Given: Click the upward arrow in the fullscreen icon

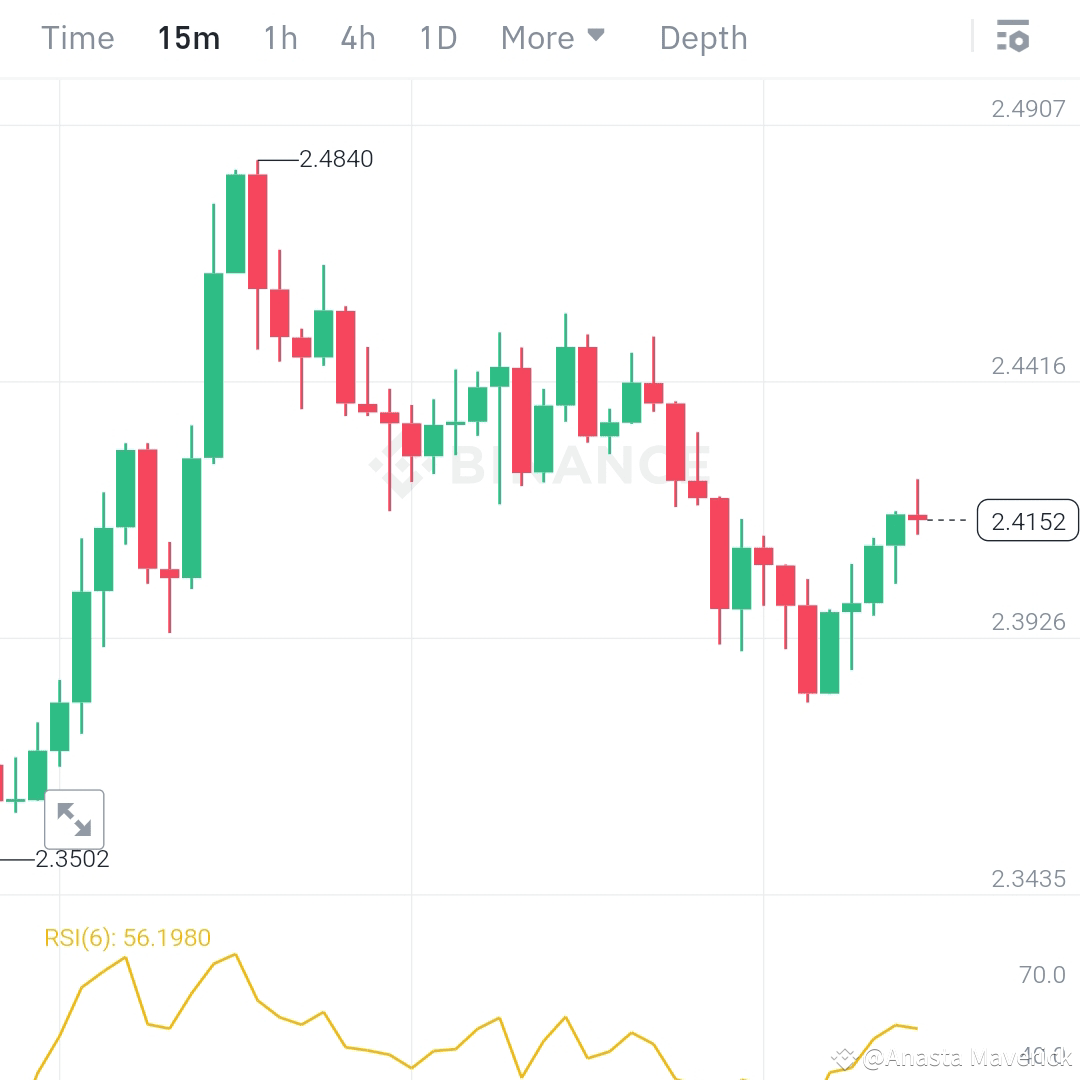Looking at the screenshot, I should point(66,810).
